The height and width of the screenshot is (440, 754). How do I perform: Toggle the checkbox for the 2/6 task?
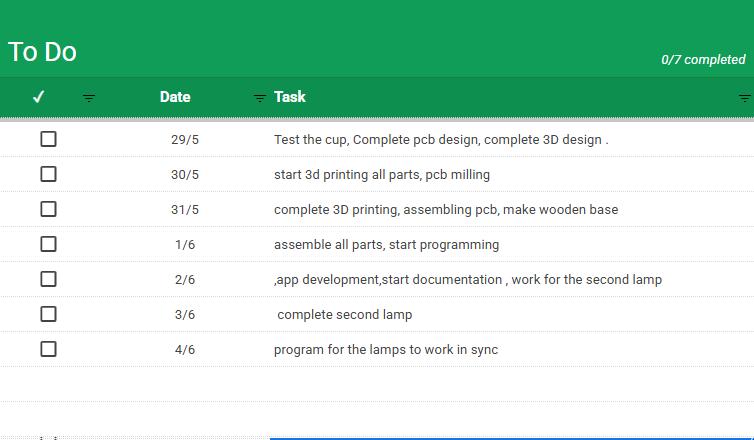48,279
